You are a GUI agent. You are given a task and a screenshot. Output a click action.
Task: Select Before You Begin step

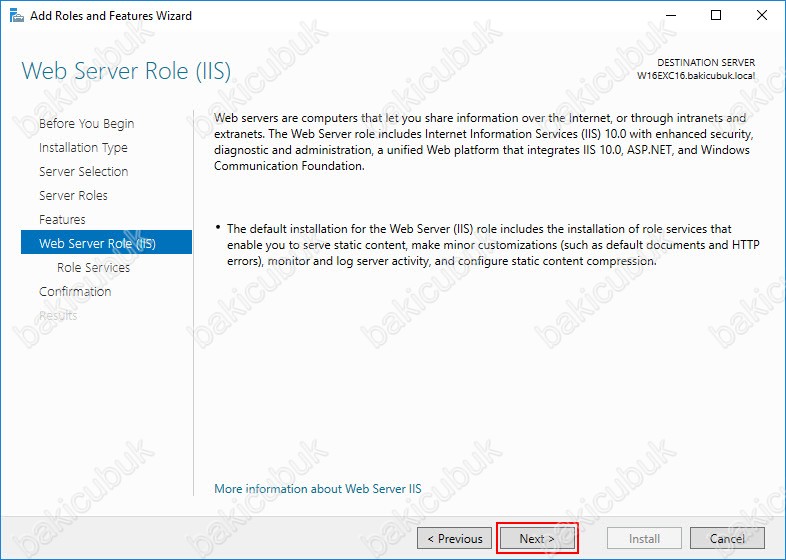86,123
